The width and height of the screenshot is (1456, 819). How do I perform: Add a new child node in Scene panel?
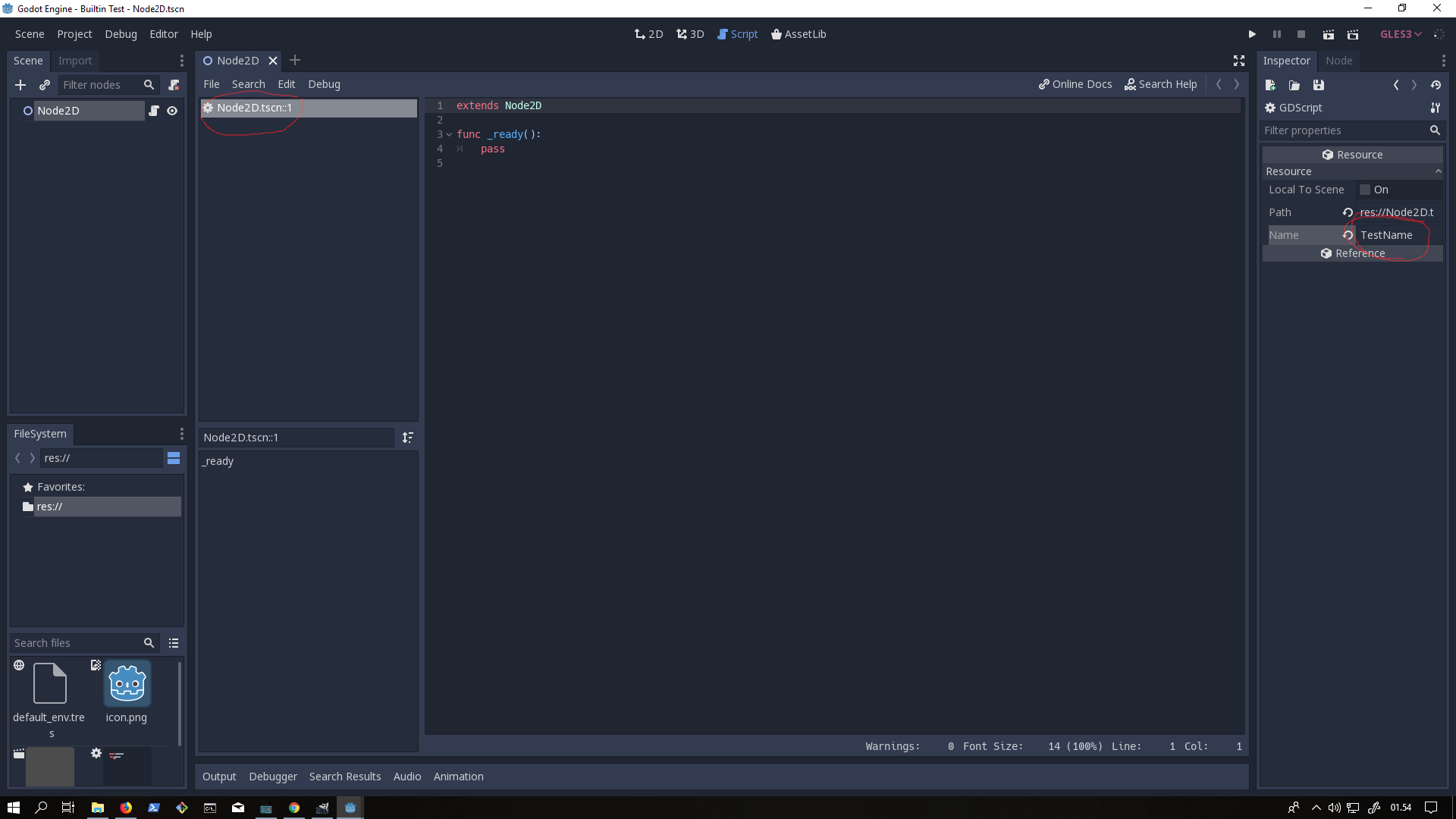[20, 85]
